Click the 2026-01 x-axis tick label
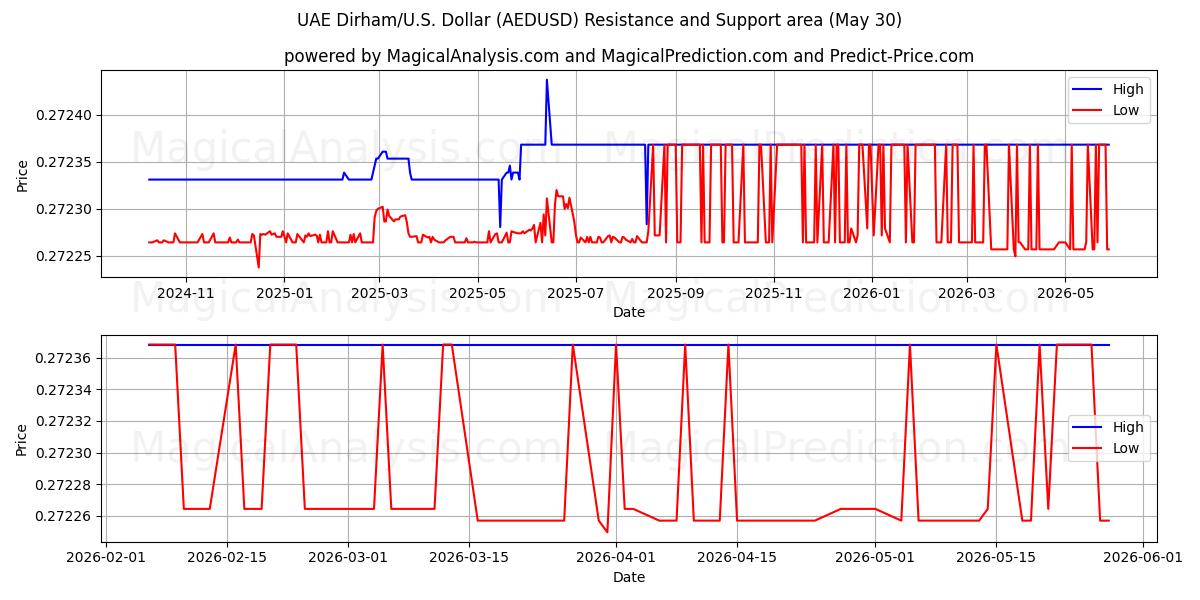Screen dimensions: 1200x600 (x=871, y=294)
